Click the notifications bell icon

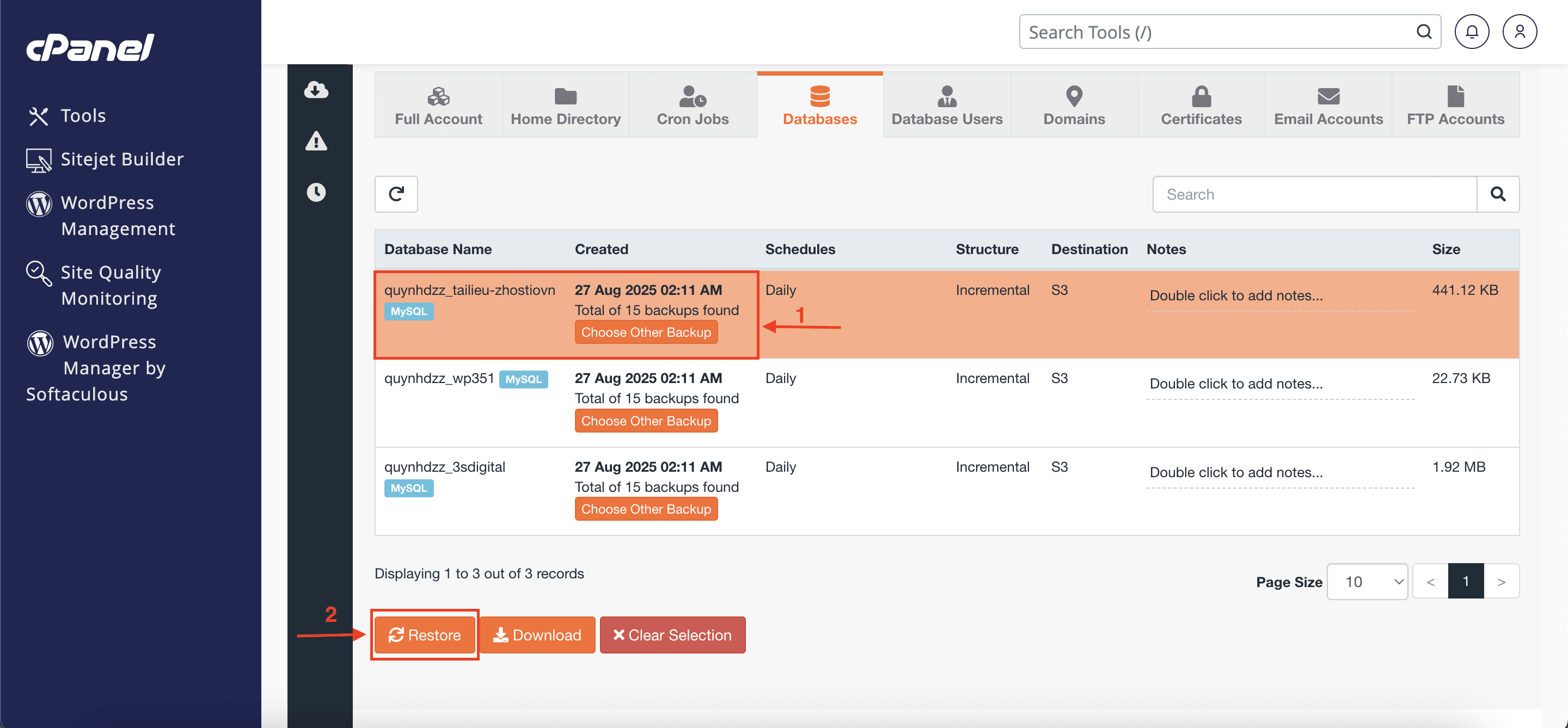[x=1471, y=32]
